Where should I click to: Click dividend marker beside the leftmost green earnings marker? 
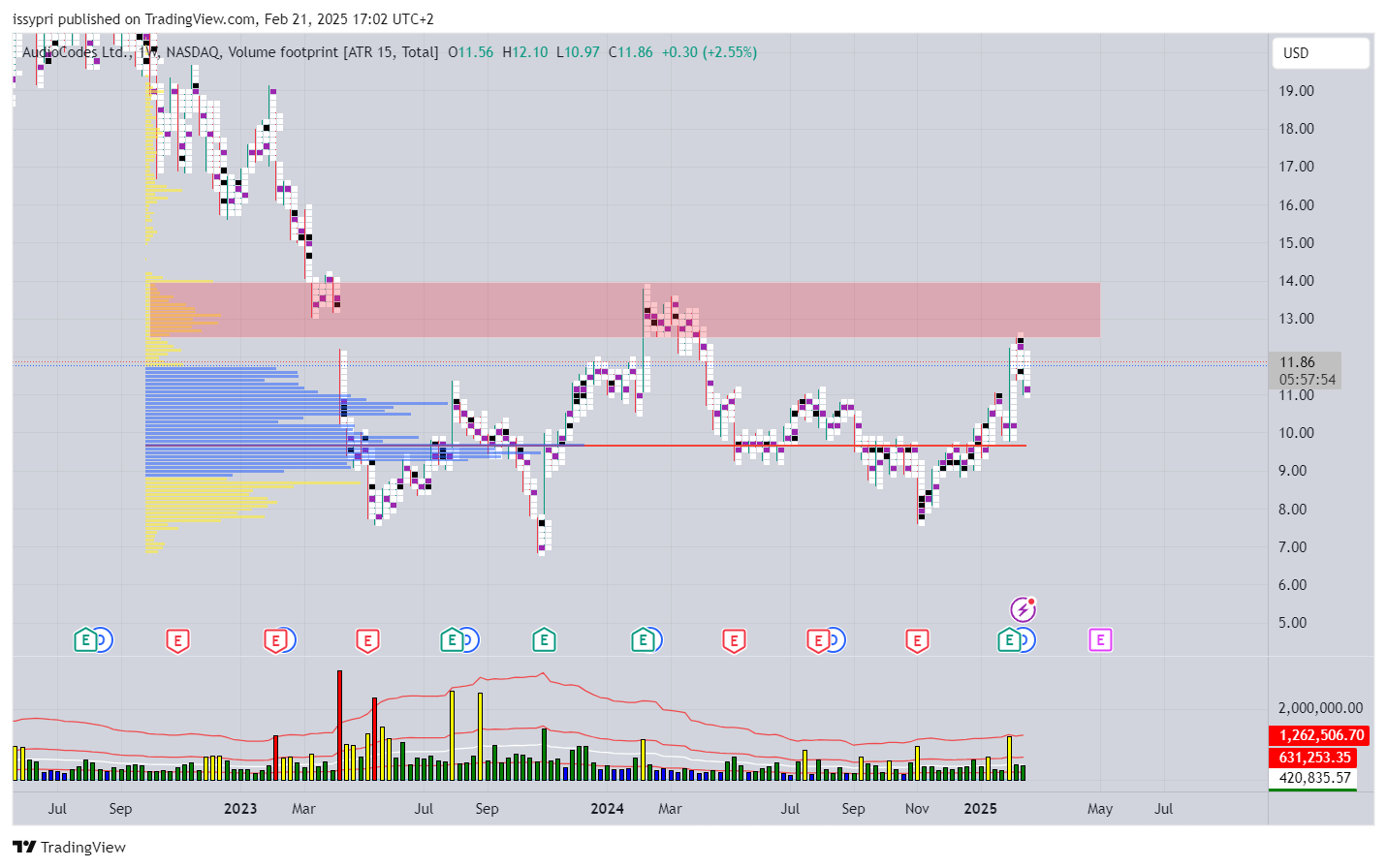tap(104, 640)
